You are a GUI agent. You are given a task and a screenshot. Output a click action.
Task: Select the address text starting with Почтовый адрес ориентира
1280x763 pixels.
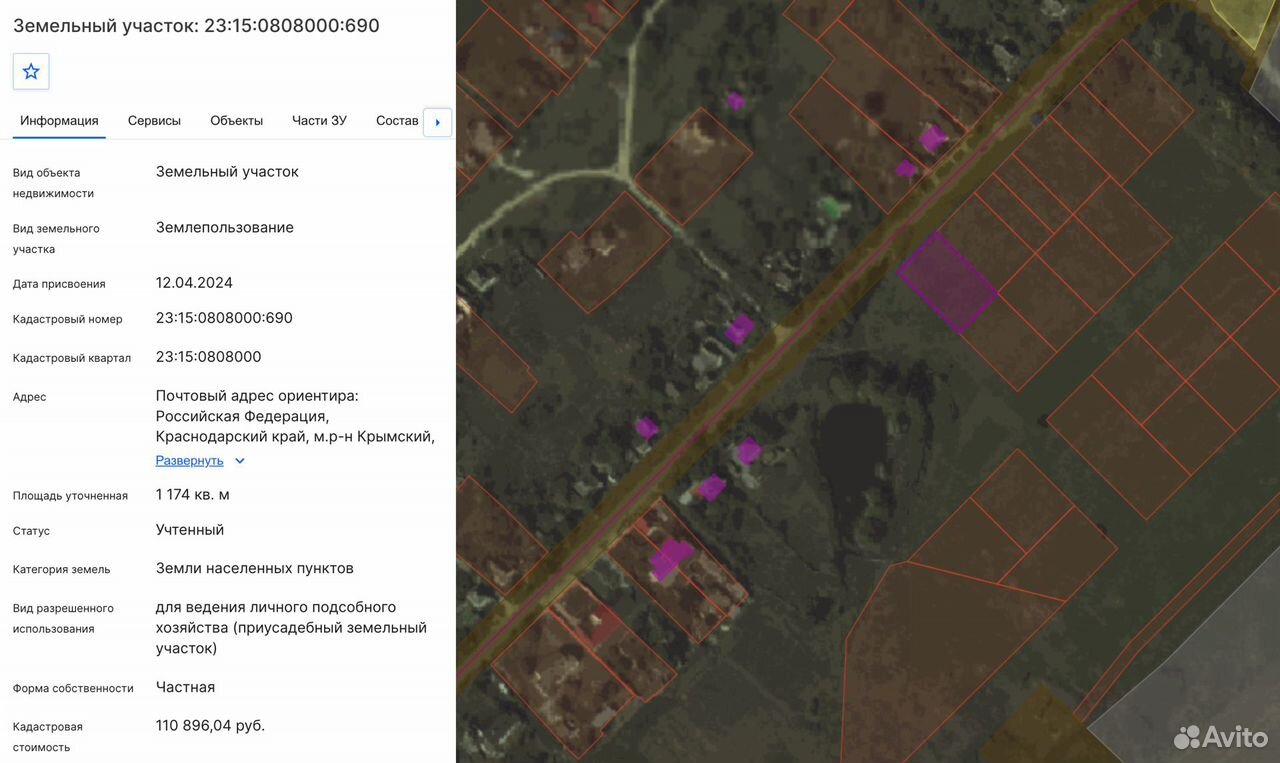[295, 416]
